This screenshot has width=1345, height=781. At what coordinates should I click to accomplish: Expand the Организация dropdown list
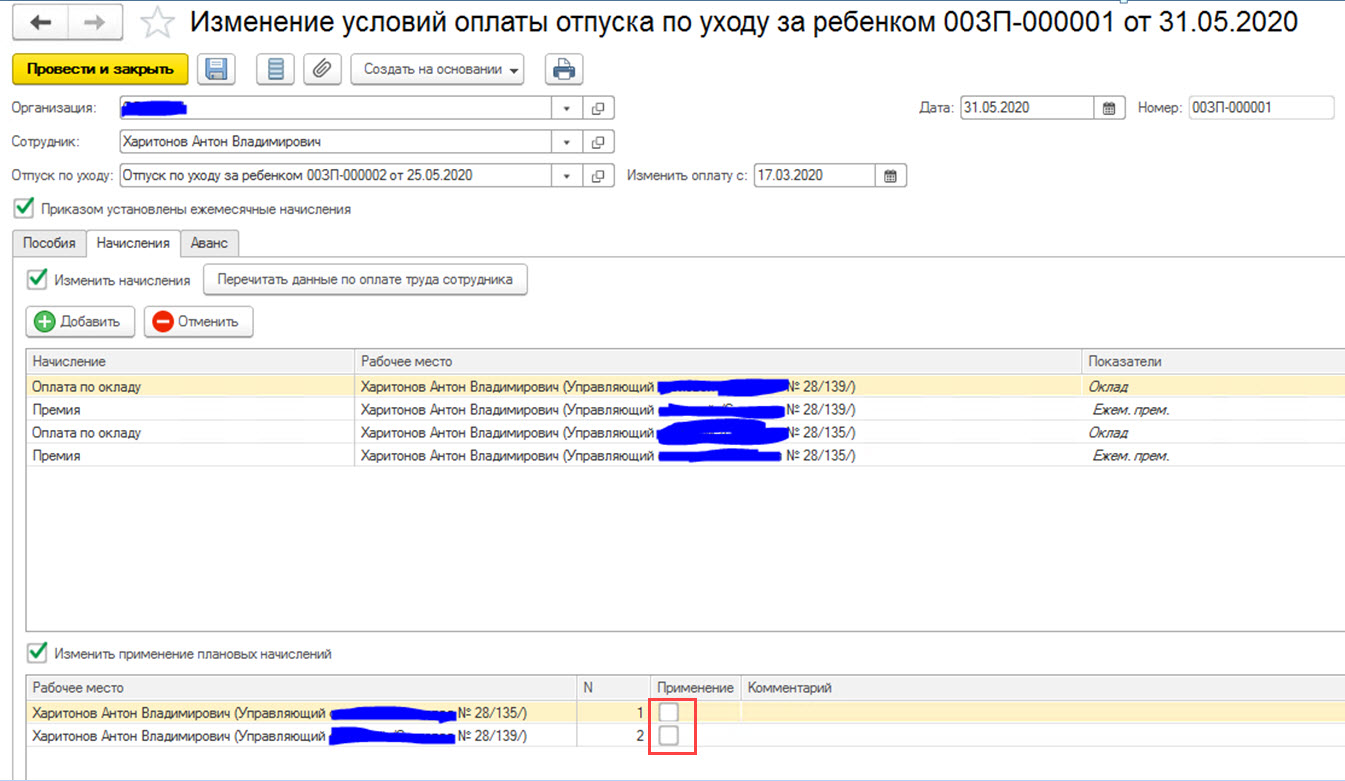tap(567, 108)
